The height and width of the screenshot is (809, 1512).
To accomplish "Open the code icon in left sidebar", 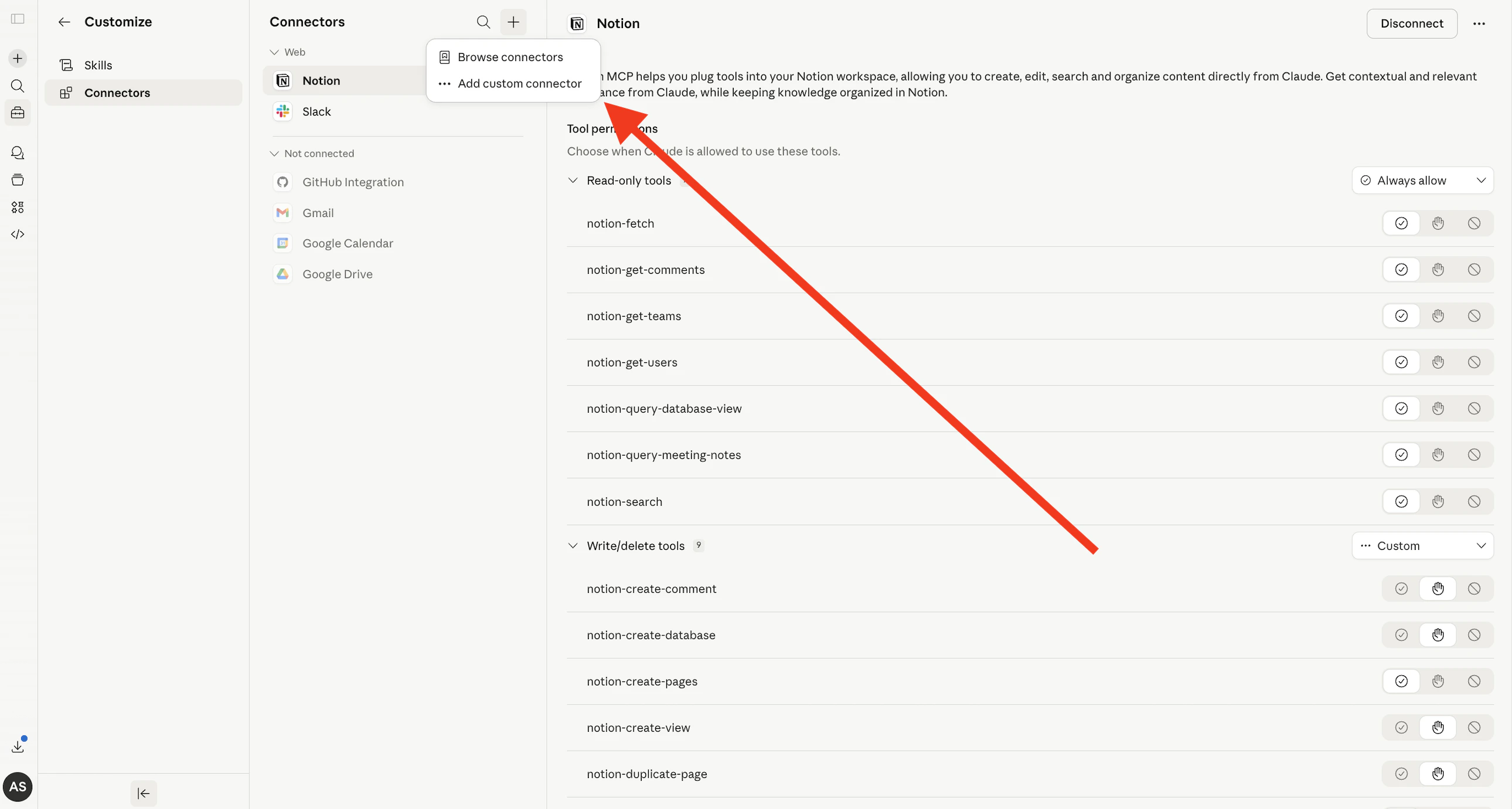I will click(x=18, y=234).
